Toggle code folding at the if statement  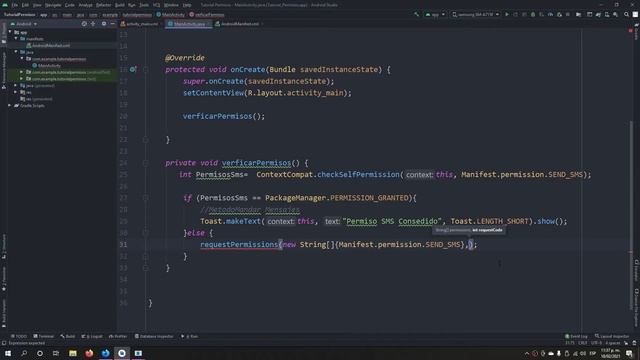tap(146, 198)
